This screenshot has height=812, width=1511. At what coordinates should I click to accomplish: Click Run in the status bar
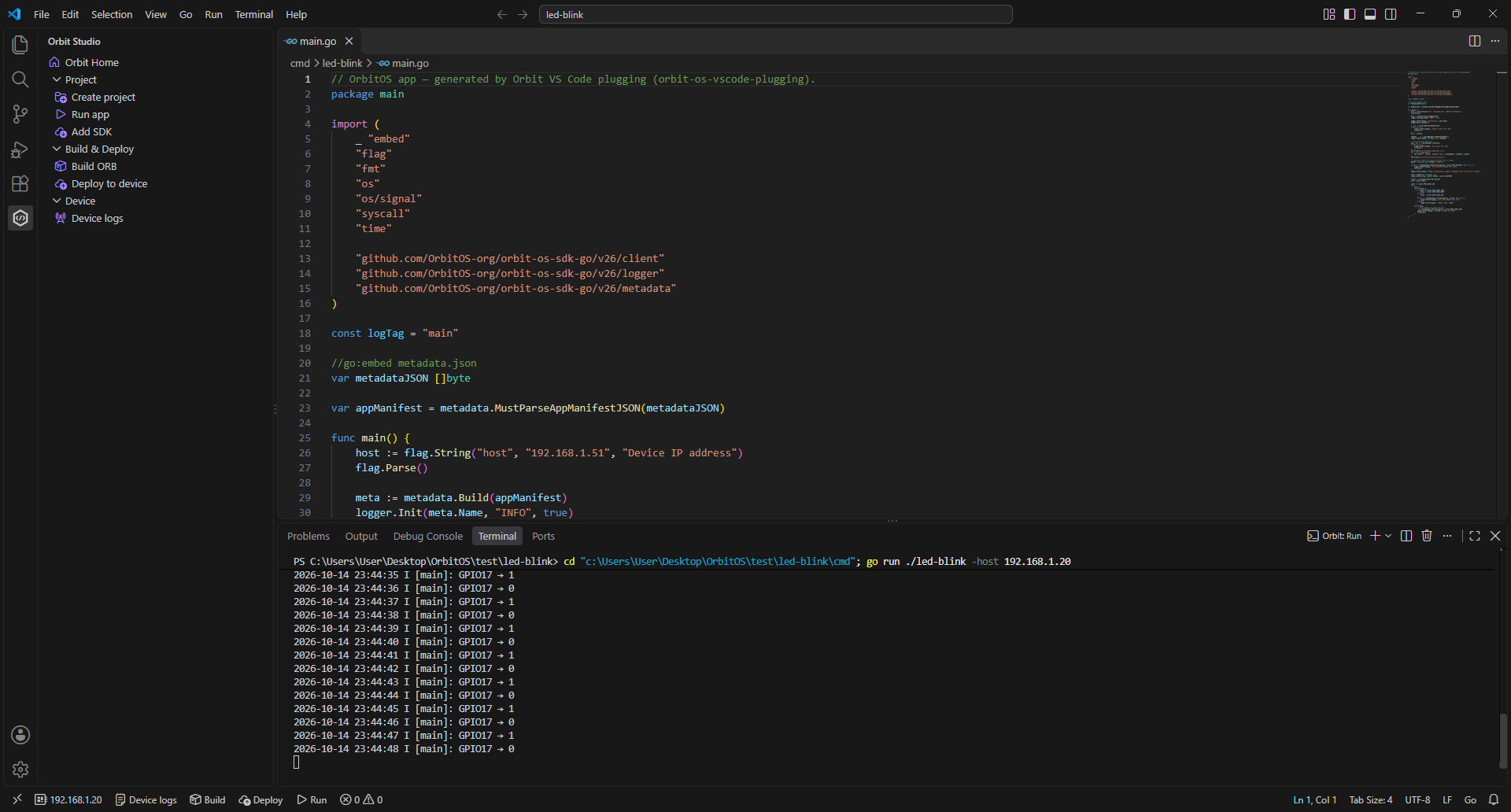312,799
